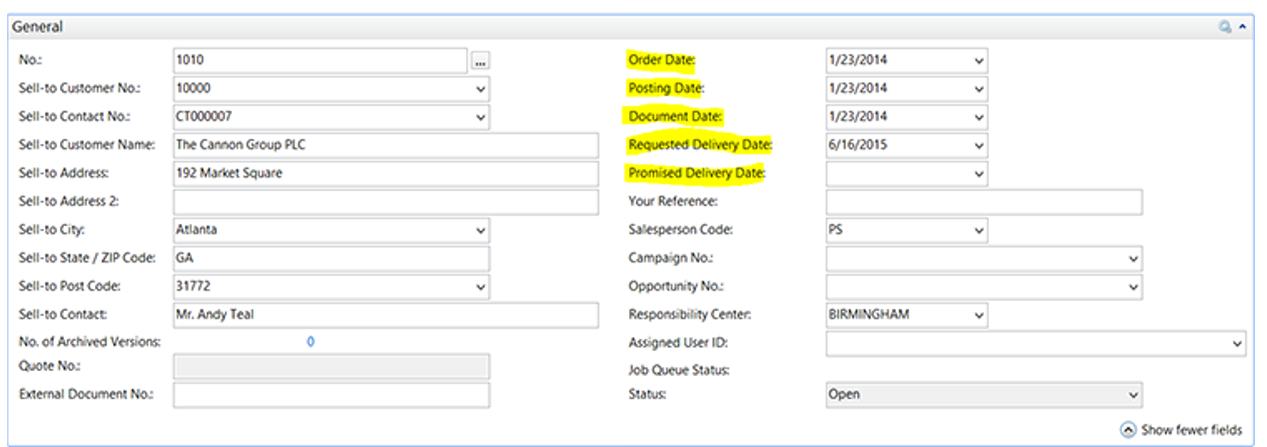This screenshot has width=1267, height=447.
Task: Click Show fewer fields
Action: [x=1181, y=430]
